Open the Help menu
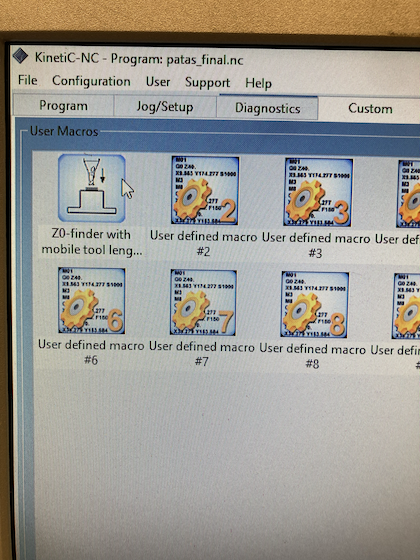Image resolution: width=420 pixels, height=560 pixels. (x=258, y=84)
